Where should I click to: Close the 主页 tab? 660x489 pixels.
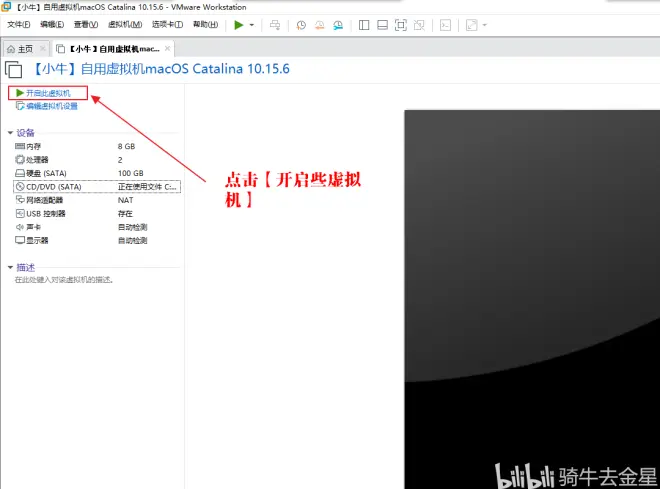click(x=43, y=48)
